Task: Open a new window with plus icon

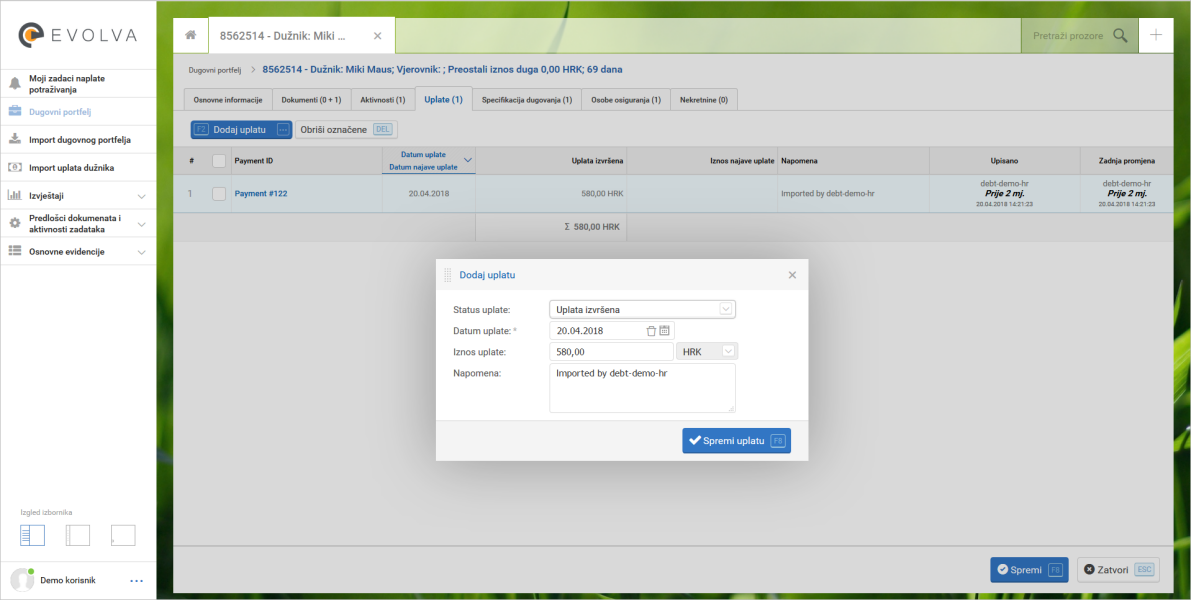Action: point(1156,35)
